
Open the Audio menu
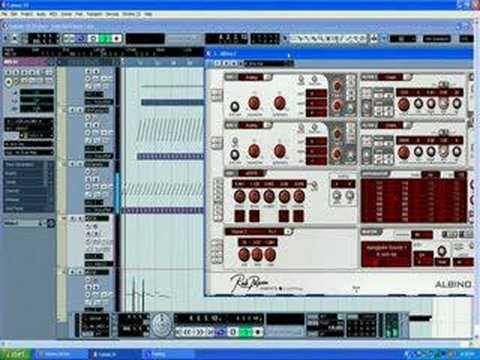[41, 14]
